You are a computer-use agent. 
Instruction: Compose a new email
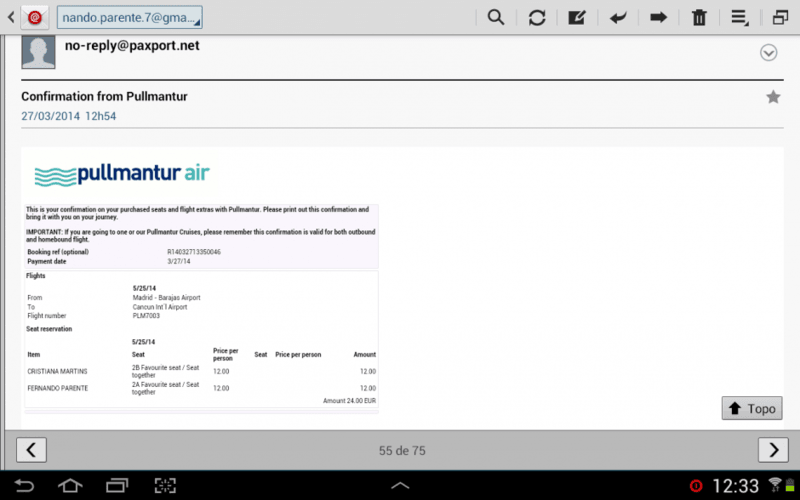click(577, 18)
